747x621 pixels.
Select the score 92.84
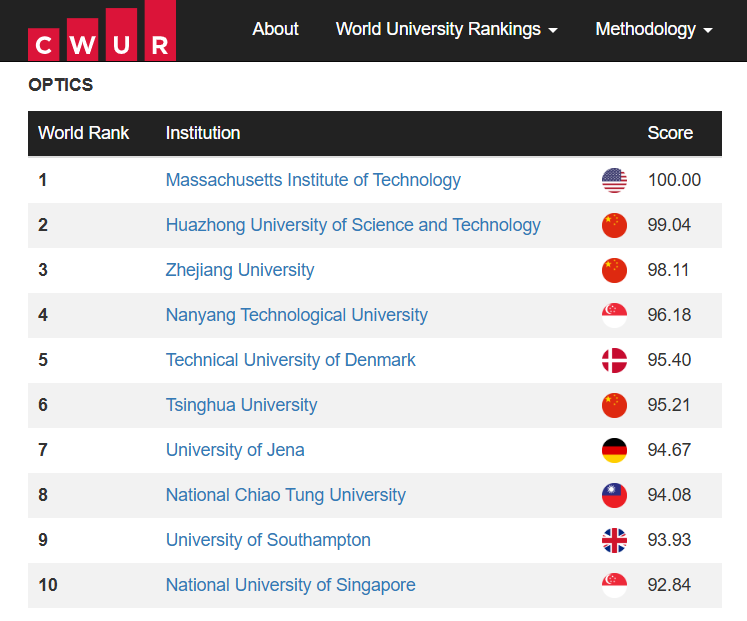(669, 585)
